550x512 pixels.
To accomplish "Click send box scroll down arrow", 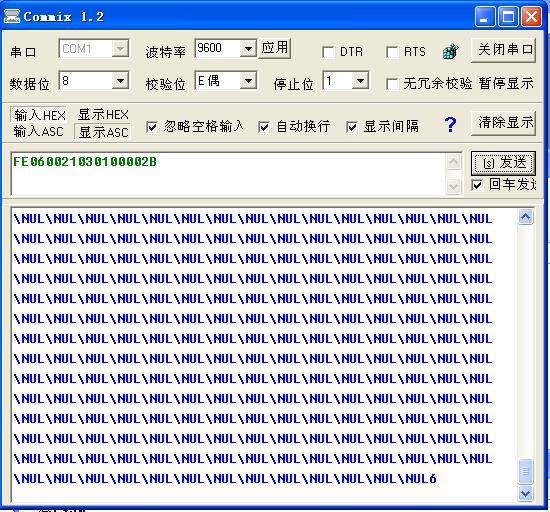I will point(453,186).
